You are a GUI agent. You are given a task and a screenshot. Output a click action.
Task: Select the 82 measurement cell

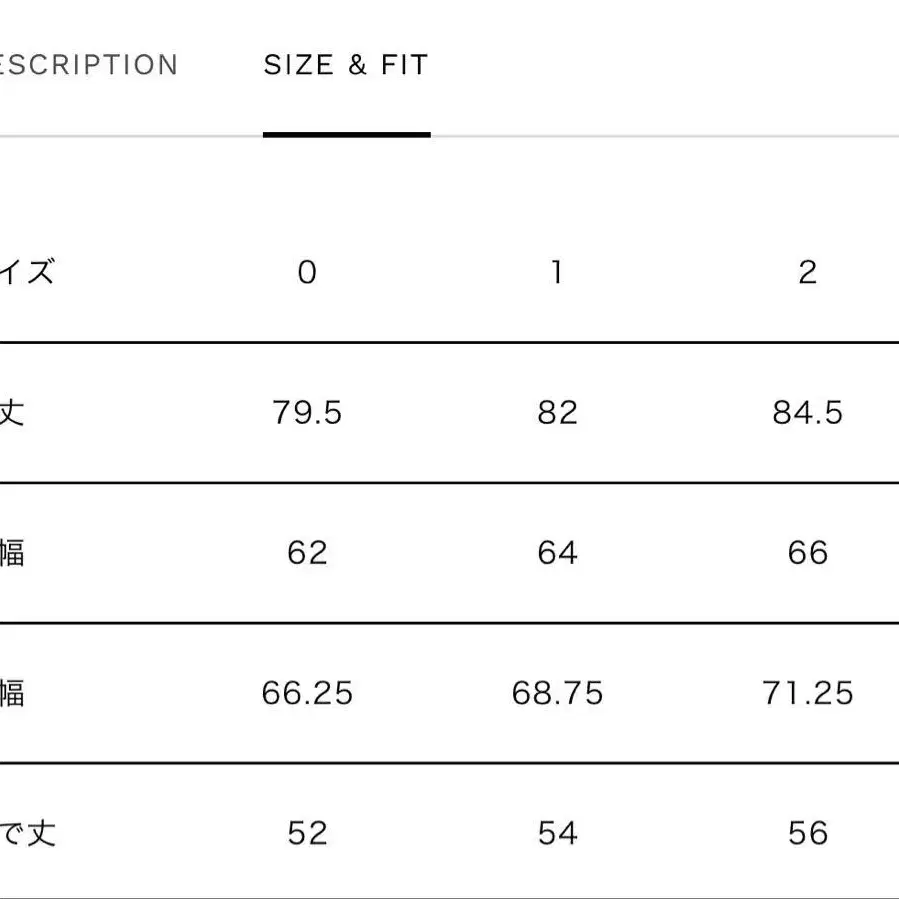coord(557,413)
